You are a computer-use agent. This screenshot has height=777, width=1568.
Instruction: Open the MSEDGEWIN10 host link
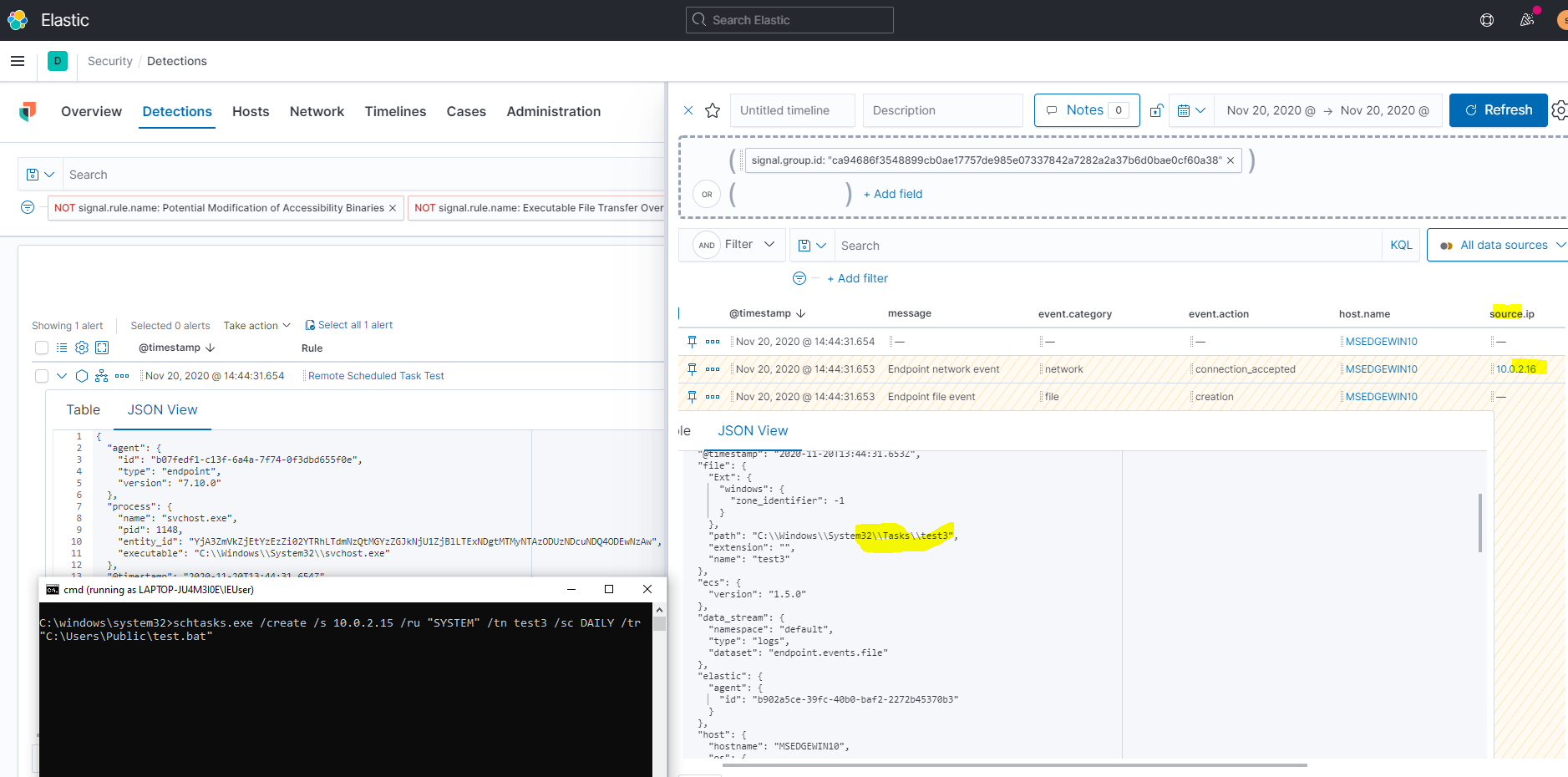click(1379, 341)
